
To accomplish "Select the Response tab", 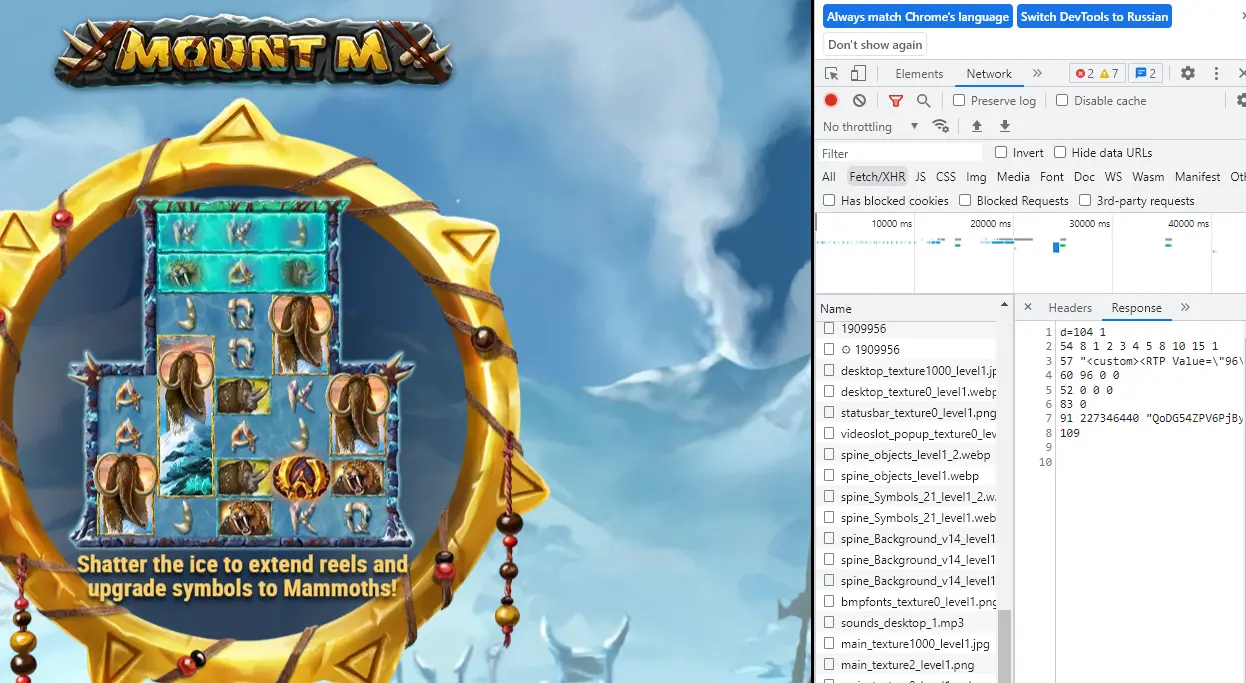I will click(1137, 308).
